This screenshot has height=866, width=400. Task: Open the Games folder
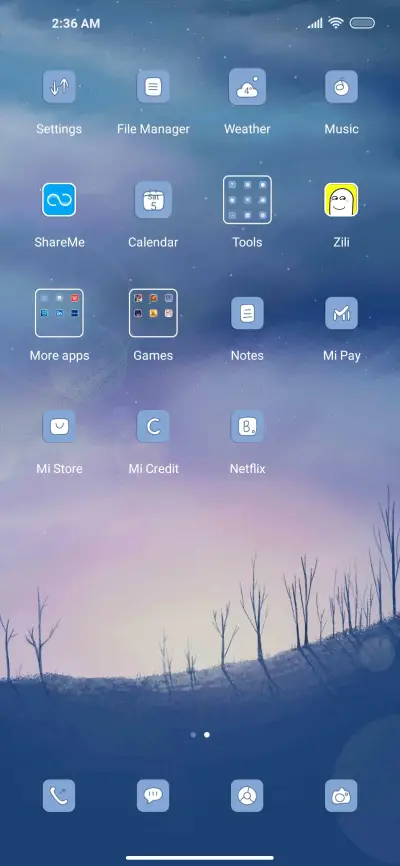[153, 313]
